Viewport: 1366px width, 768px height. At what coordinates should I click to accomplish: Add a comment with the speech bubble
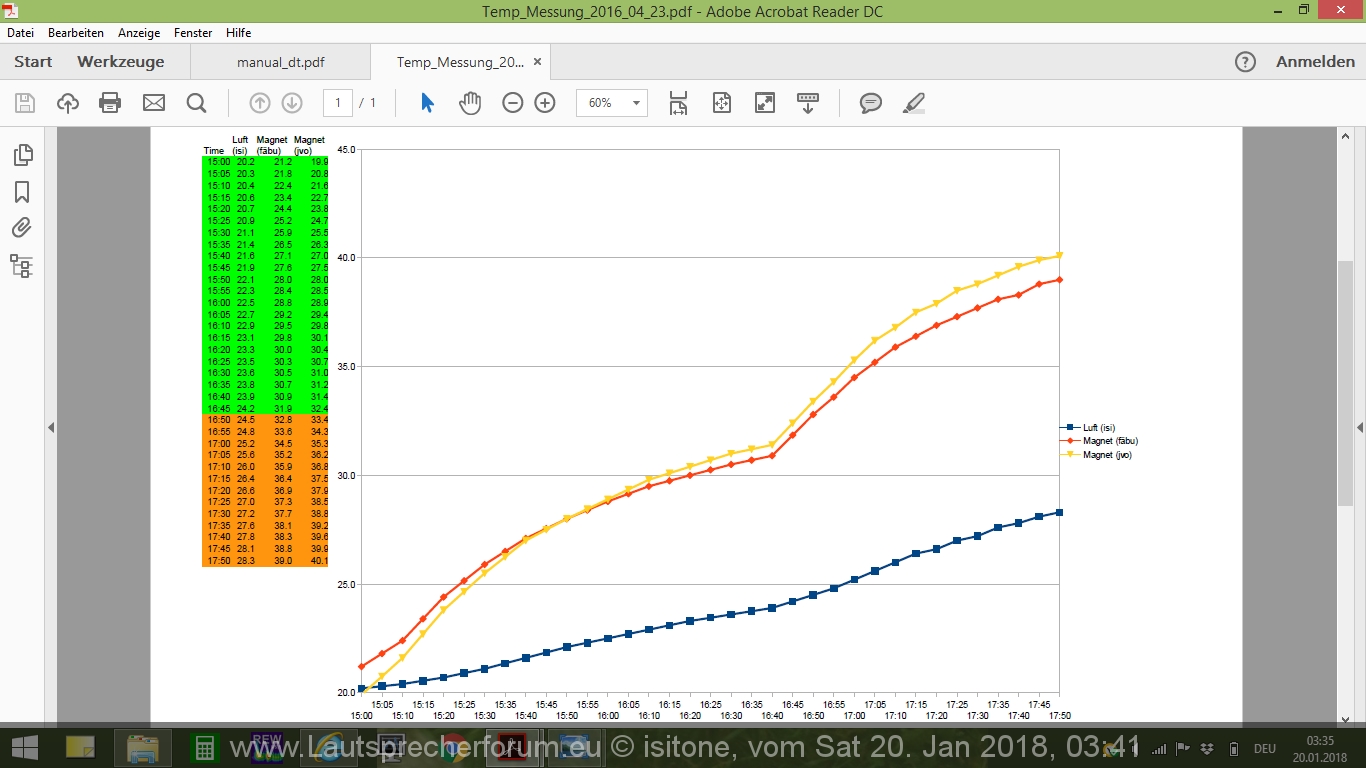click(871, 103)
